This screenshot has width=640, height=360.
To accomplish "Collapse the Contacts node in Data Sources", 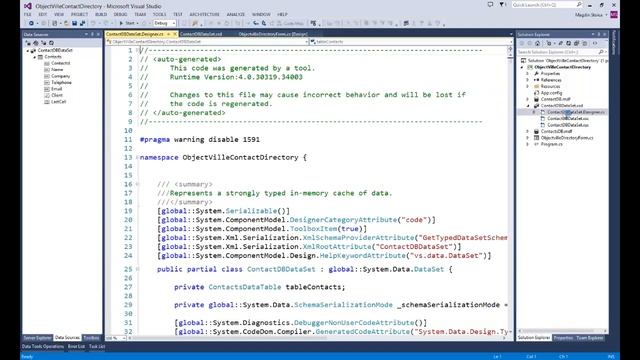I will coord(35,57).
